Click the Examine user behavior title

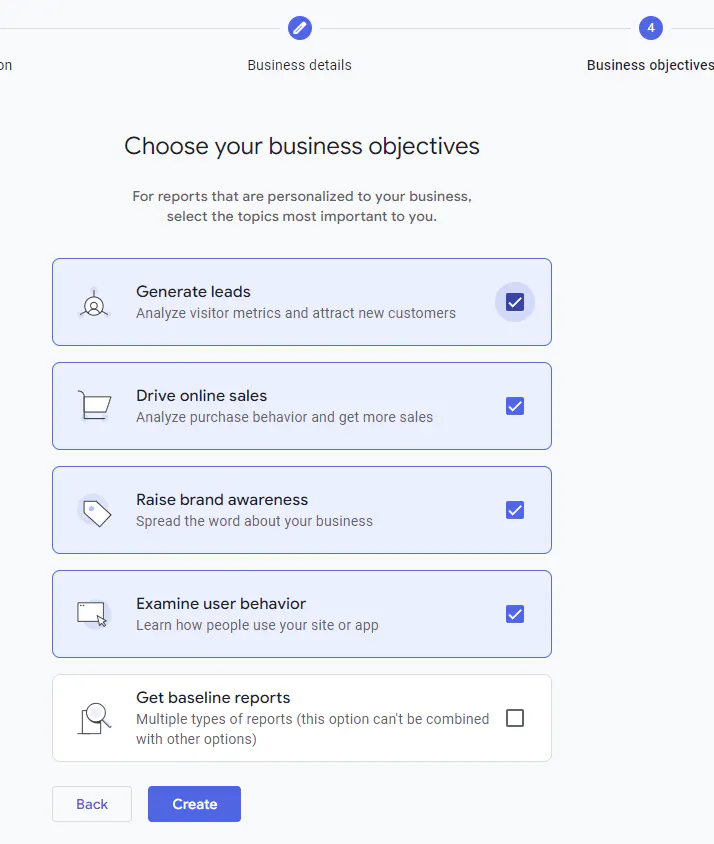(x=221, y=604)
